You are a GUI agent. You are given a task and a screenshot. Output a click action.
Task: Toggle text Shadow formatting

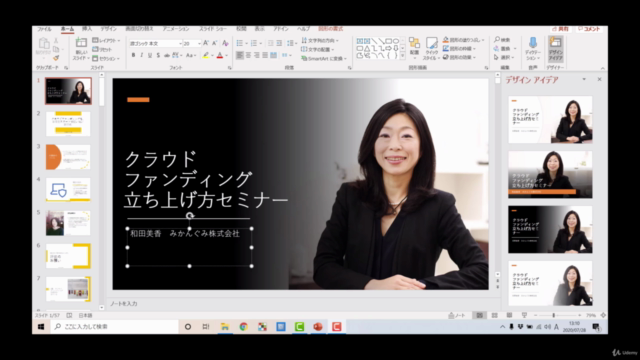pos(158,55)
